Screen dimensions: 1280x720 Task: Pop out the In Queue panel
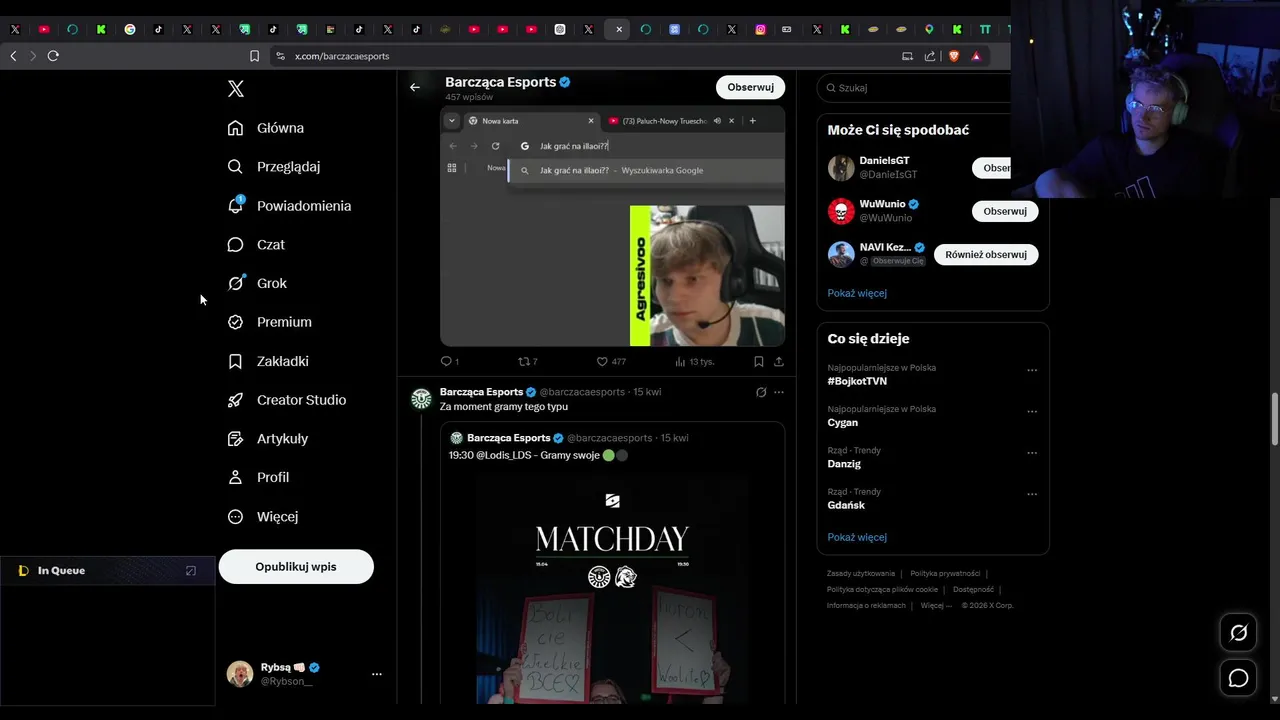click(x=191, y=571)
